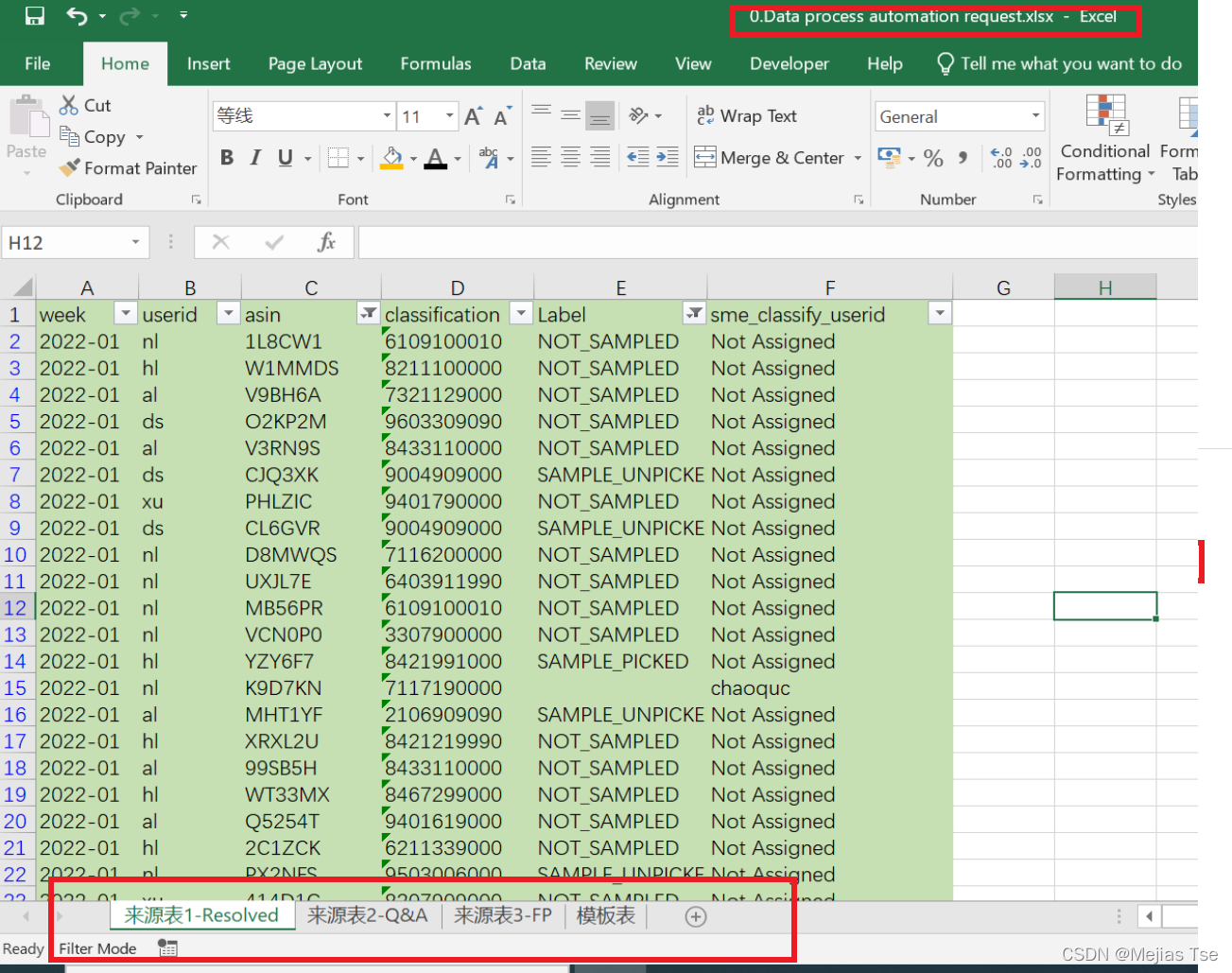
Task: Click the Tell me what you want search
Action: point(1059,63)
